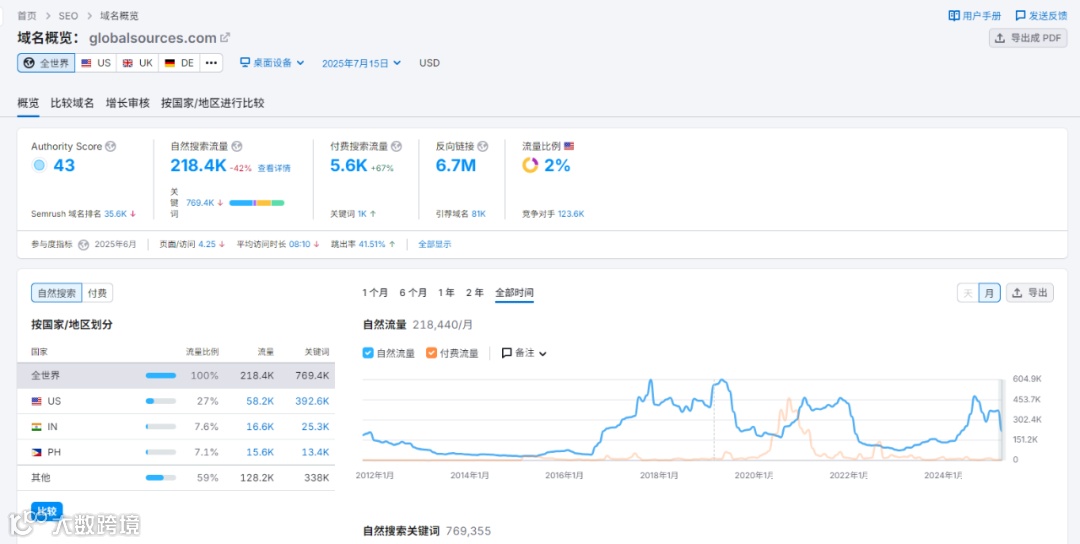Viewport: 1080px width, 544px height.
Task: Switch to 比较域名 tab
Action: 72,103
